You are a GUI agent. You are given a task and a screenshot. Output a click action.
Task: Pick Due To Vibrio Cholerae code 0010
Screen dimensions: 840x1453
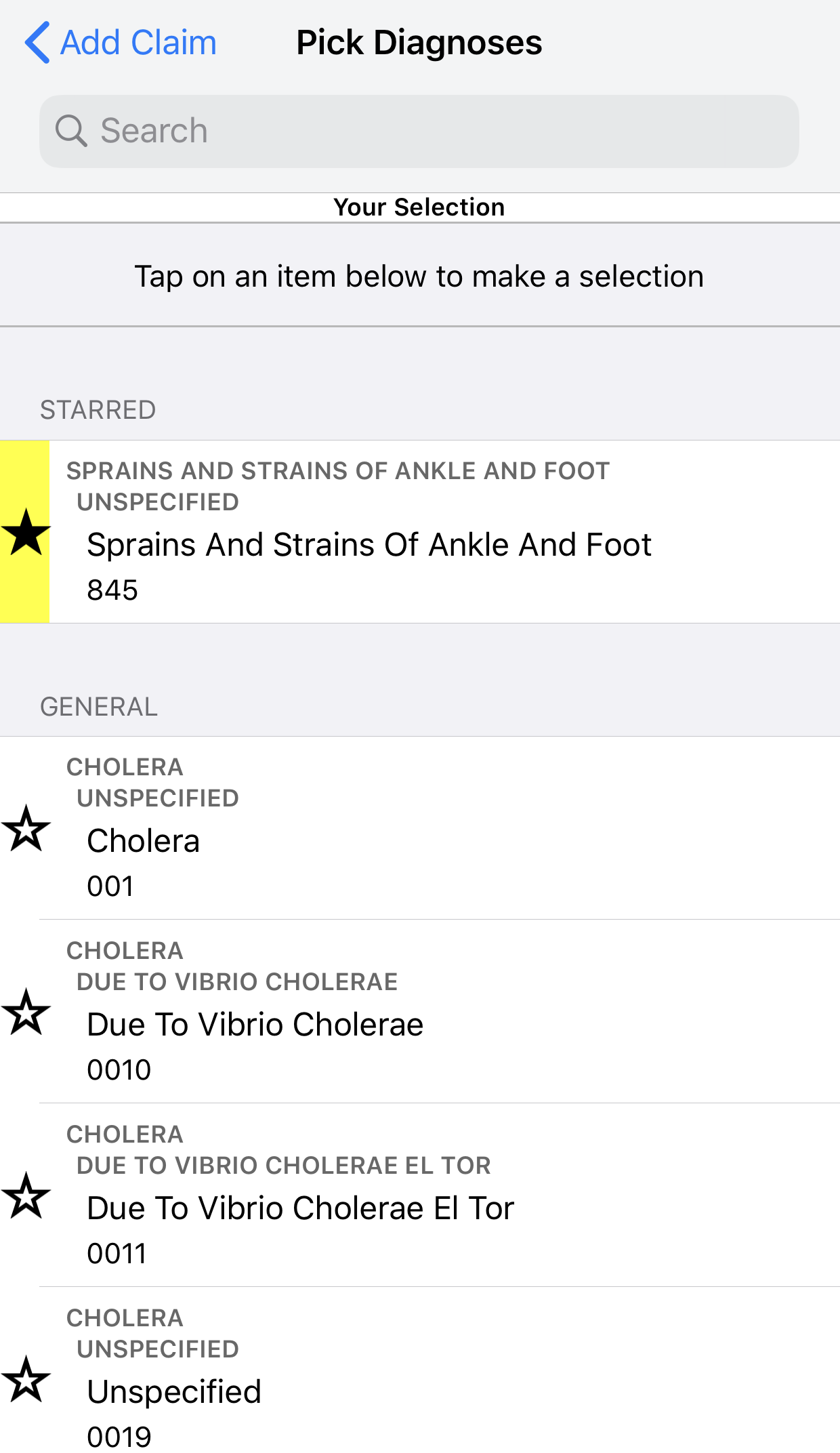[x=255, y=1025]
